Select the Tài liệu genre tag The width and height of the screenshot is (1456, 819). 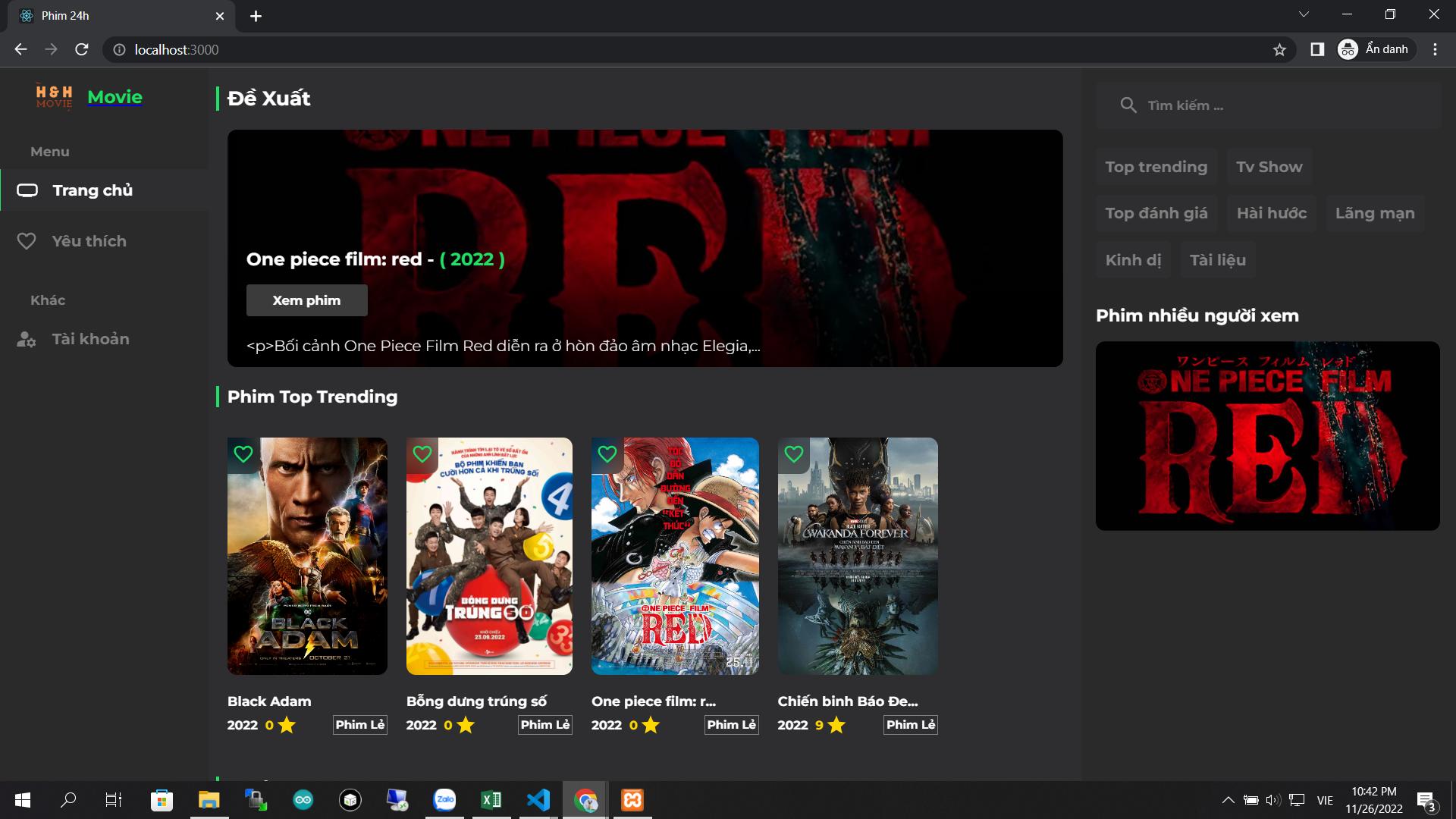coord(1217,260)
